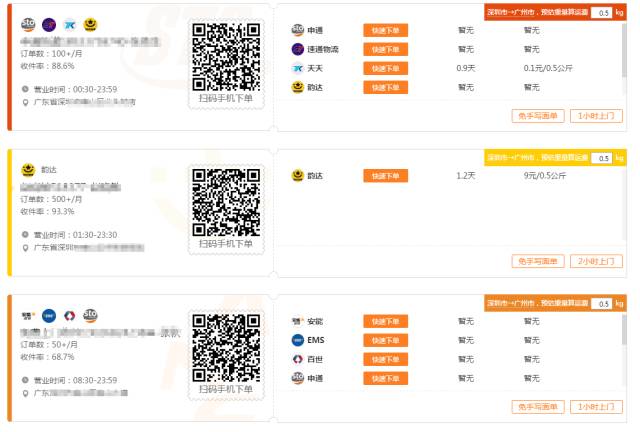Click 百世 row icon in third card list
640x432 pixels.
(x=298, y=359)
